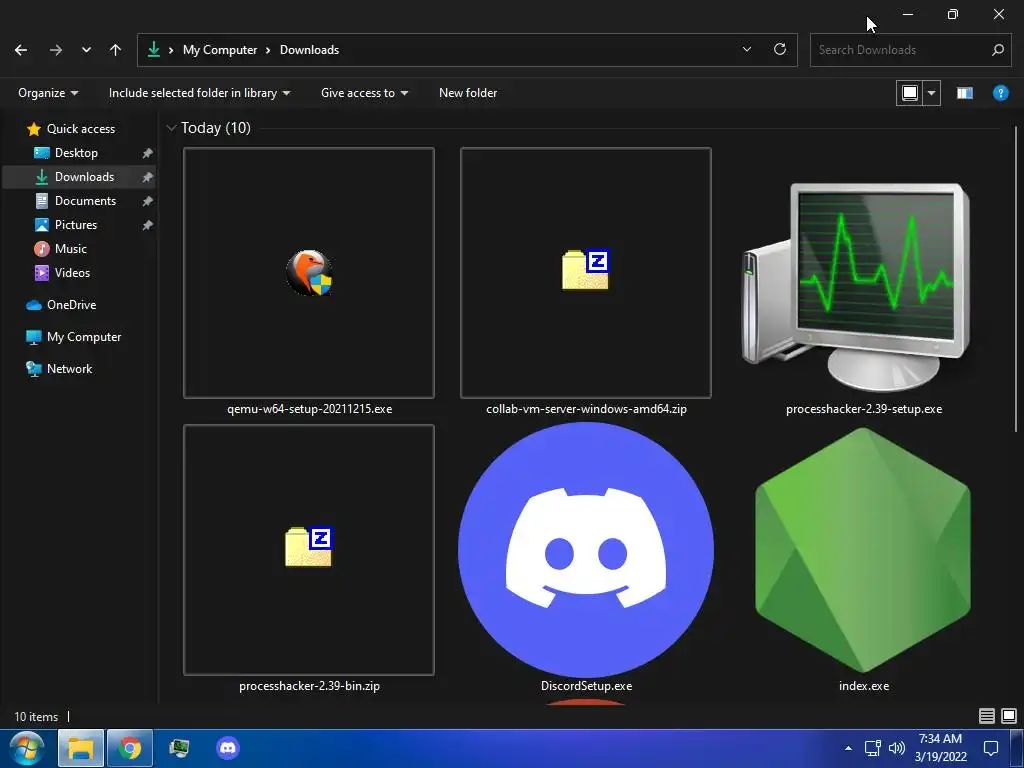Open Documents in the sidebar

pyautogui.click(x=86, y=200)
